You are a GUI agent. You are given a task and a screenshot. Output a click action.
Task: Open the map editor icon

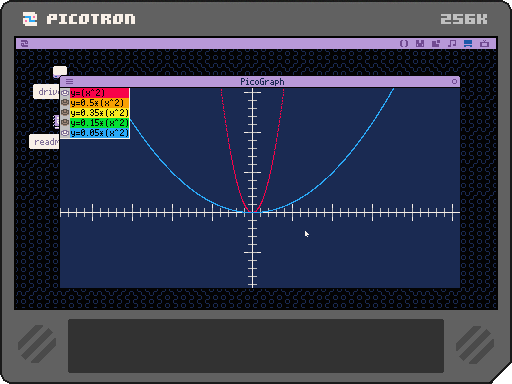pos(436,43)
